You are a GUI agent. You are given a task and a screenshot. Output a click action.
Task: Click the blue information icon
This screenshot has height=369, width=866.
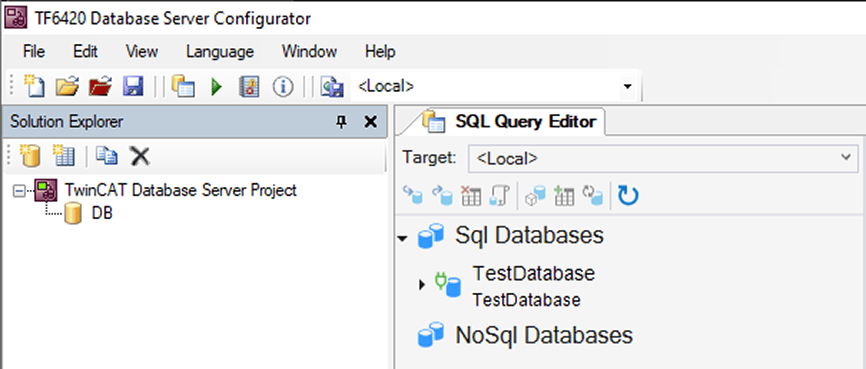click(x=283, y=87)
